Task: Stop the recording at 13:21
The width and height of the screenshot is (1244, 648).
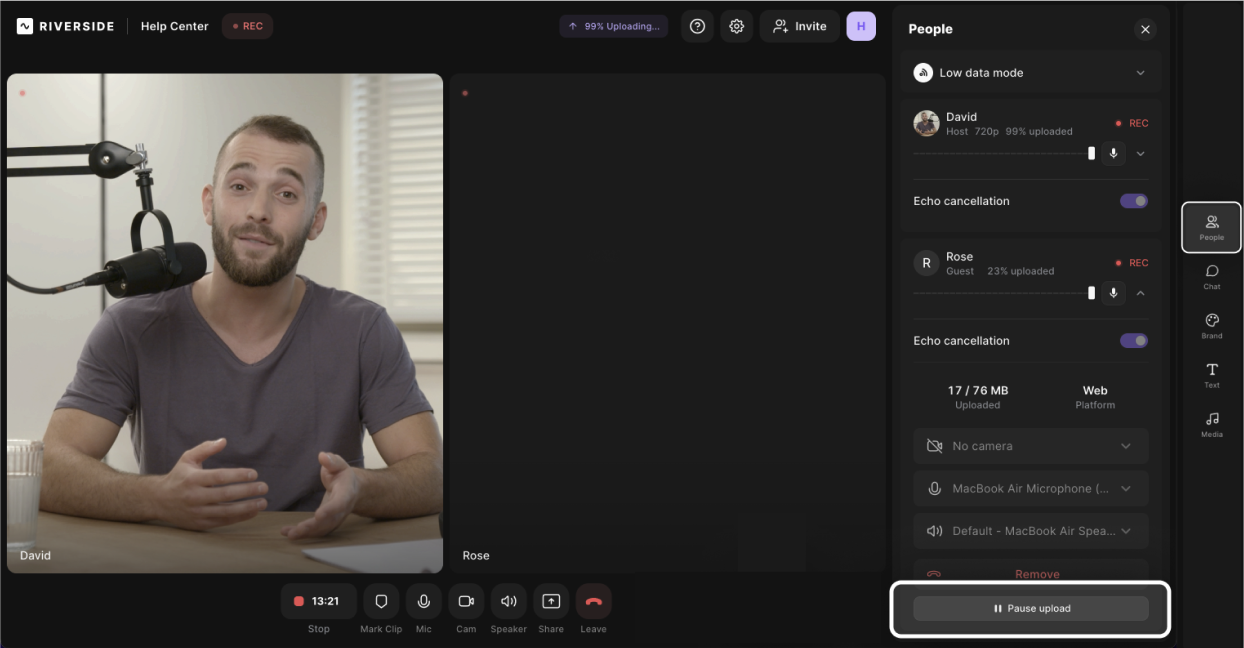Action: 318,602
